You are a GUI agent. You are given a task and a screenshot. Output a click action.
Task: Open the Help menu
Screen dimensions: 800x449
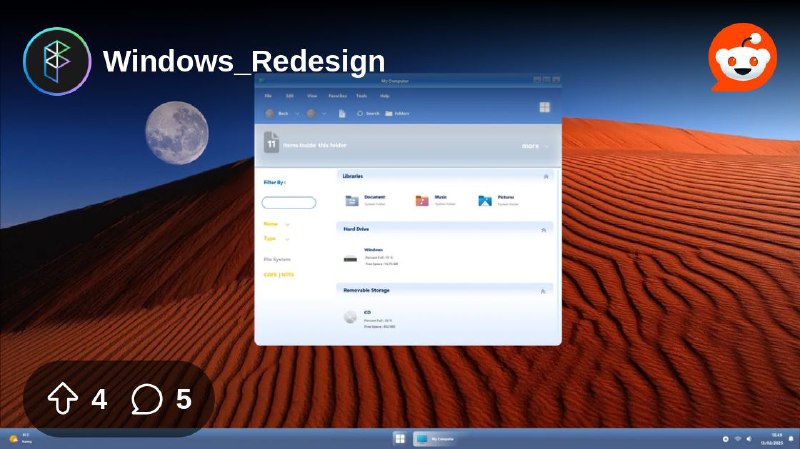point(385,96)
